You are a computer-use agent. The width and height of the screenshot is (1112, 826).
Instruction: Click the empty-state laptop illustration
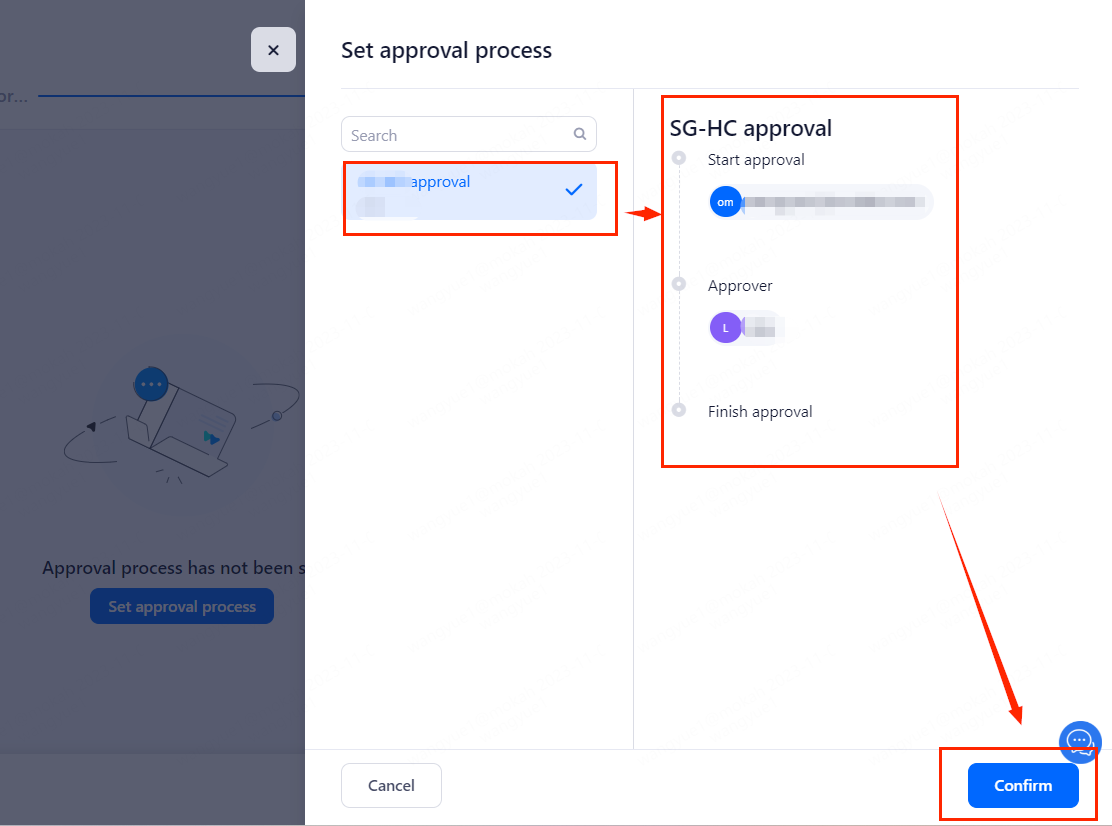point(180,425)
